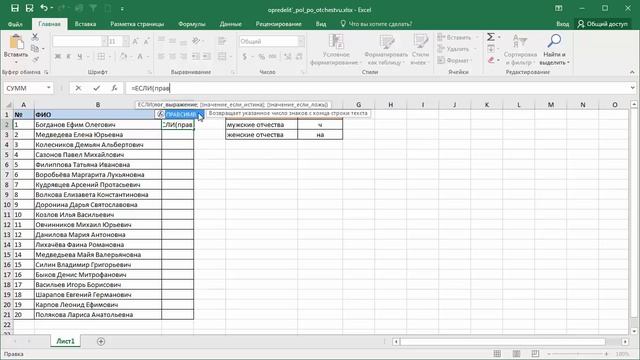
Task: Click Insert cells (Вставить) in Ячейки group
Action: (455, 38)
